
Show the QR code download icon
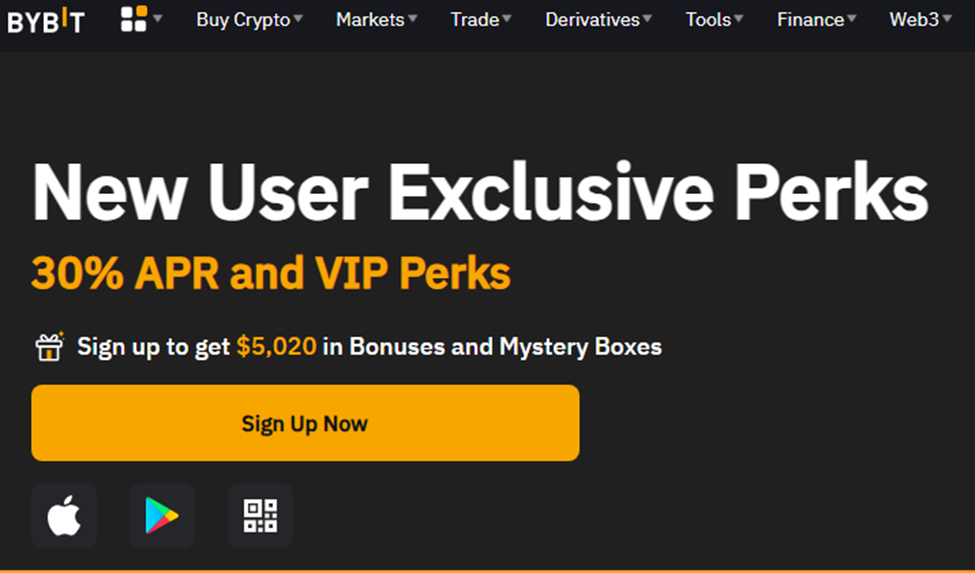point(260,516)
